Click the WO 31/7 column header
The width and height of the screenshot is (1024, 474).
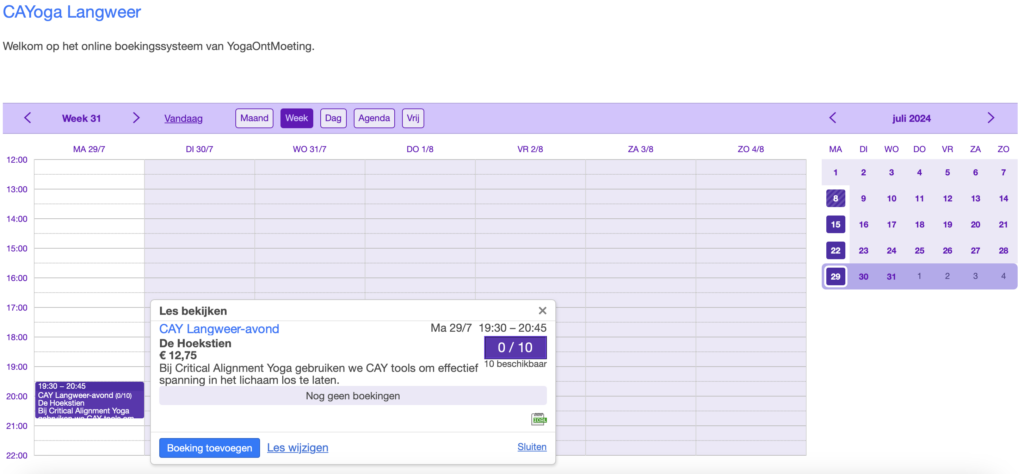[x=310, y=150]
